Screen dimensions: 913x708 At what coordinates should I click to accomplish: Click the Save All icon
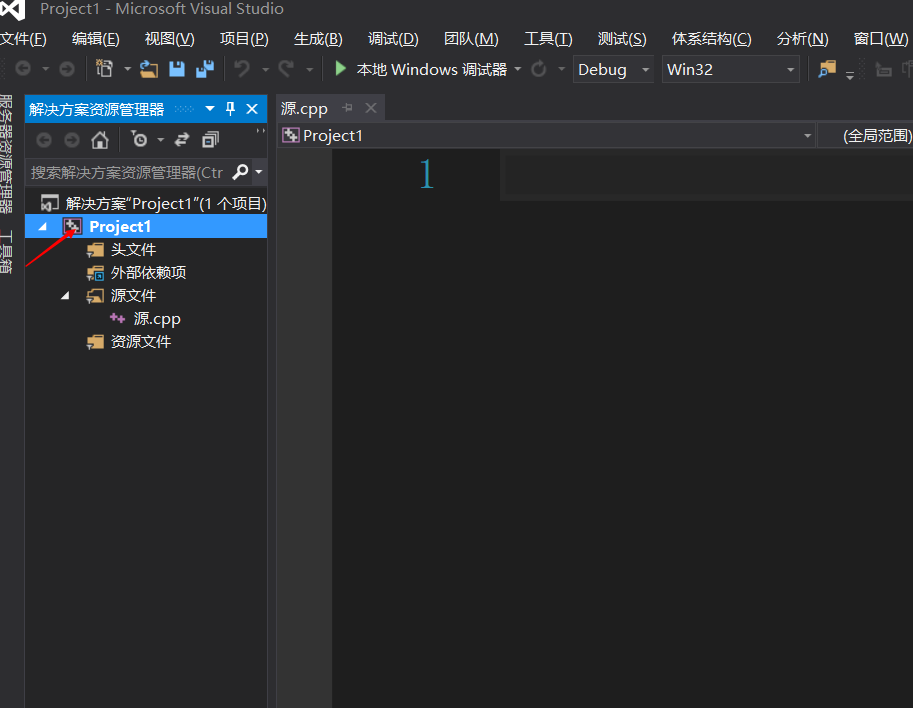[x=204, y=69]
